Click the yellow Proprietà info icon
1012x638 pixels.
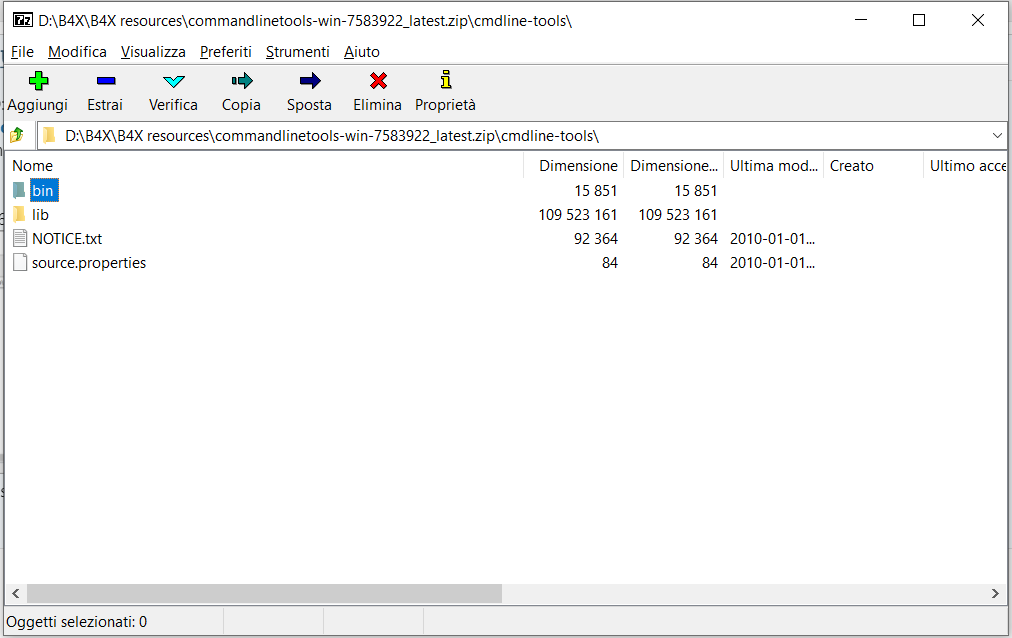[x=446, y=79]
